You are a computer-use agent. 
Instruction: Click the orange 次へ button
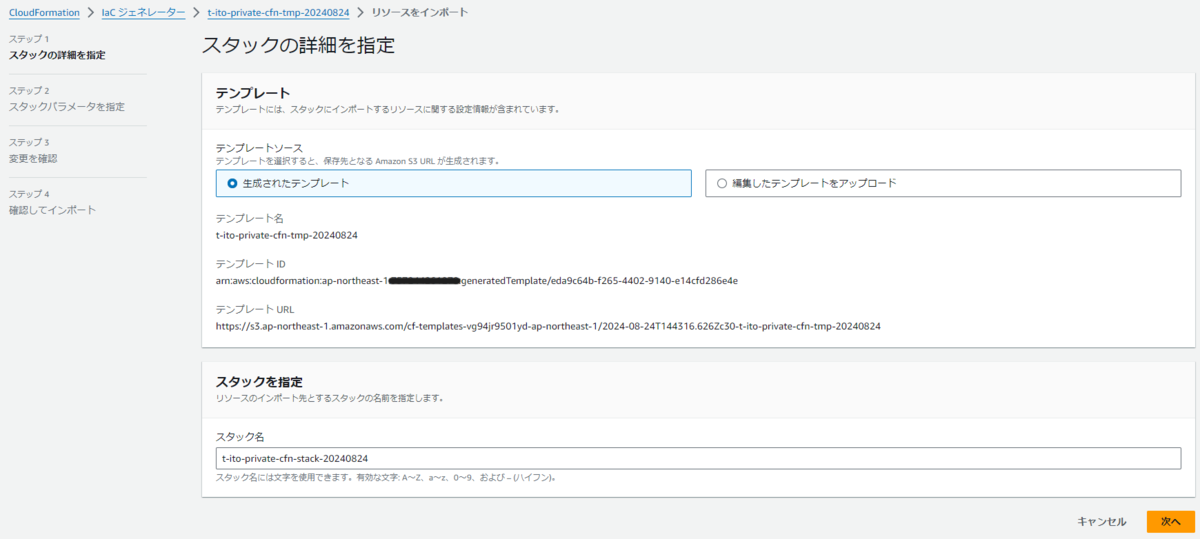pyautogui.click(x=1171, y=521)
